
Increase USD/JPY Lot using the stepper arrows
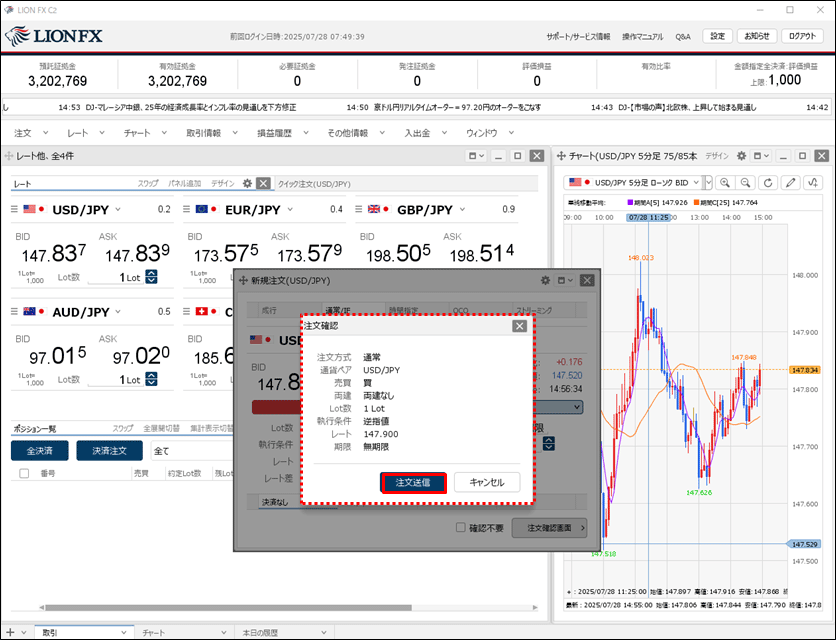click(x=151, y=273)
